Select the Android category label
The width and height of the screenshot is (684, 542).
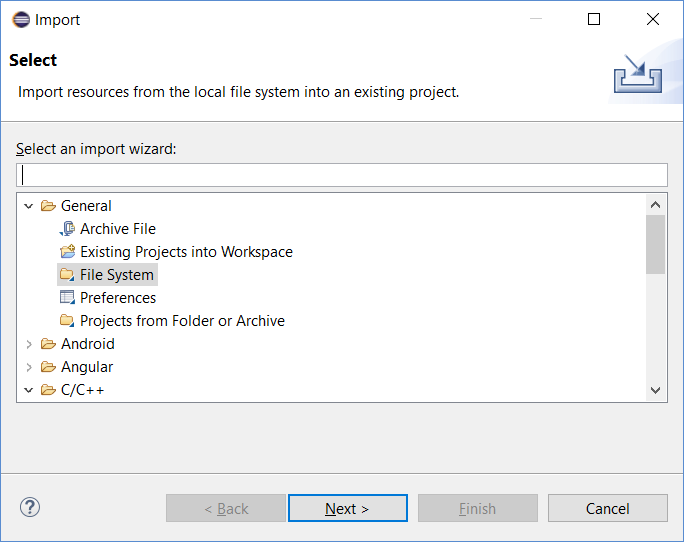pyautogui.click(x=88, y=344)
